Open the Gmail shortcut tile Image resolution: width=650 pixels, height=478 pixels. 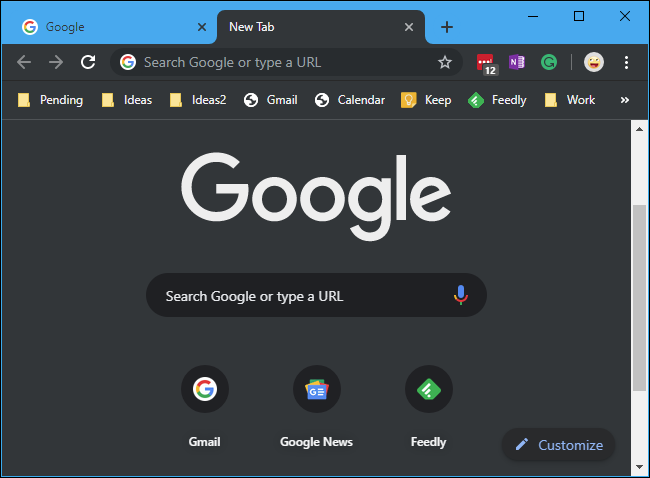coord(205,407)
